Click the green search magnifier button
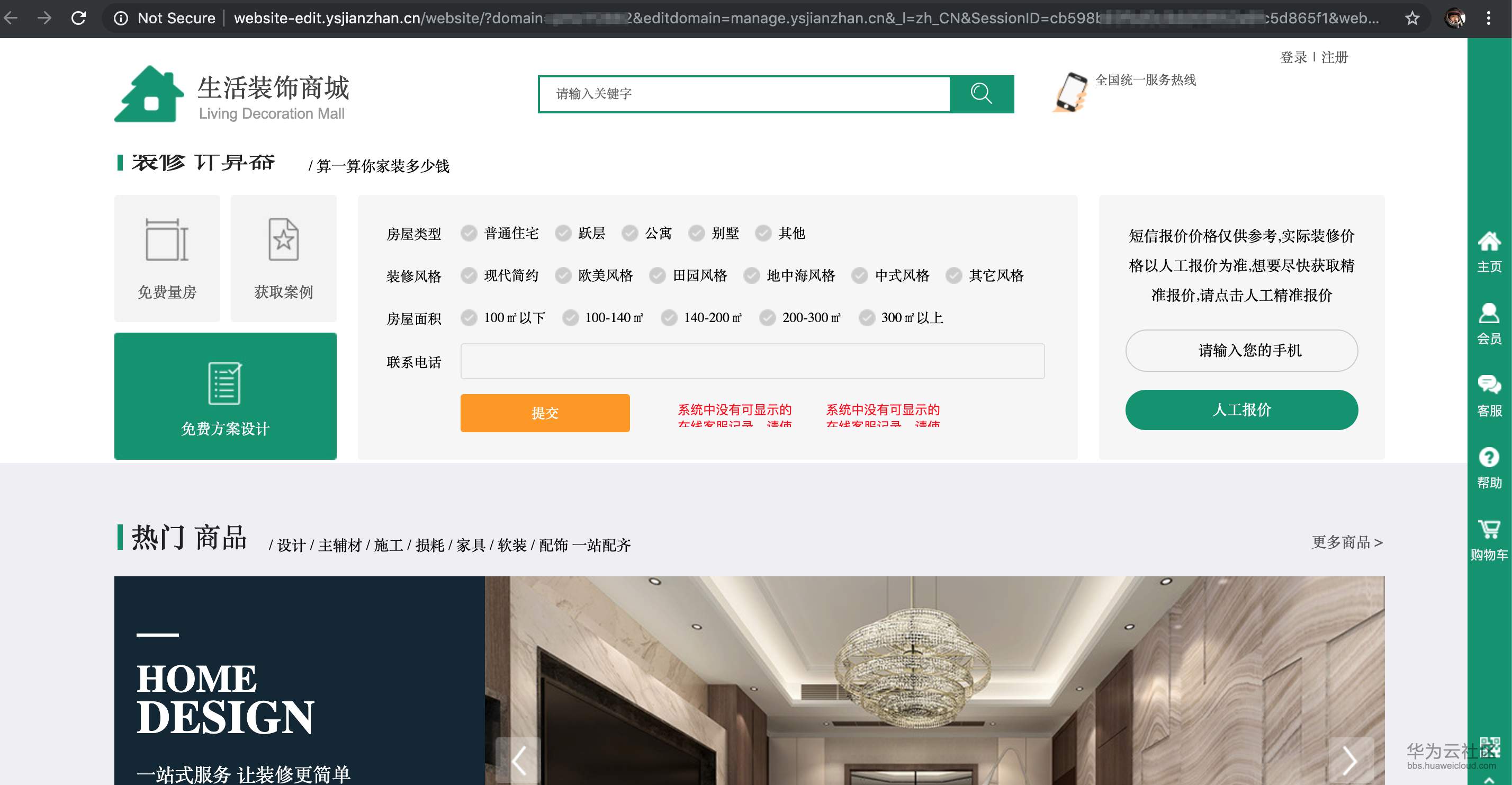This screenshot has height=785, width=1512. 981,94
